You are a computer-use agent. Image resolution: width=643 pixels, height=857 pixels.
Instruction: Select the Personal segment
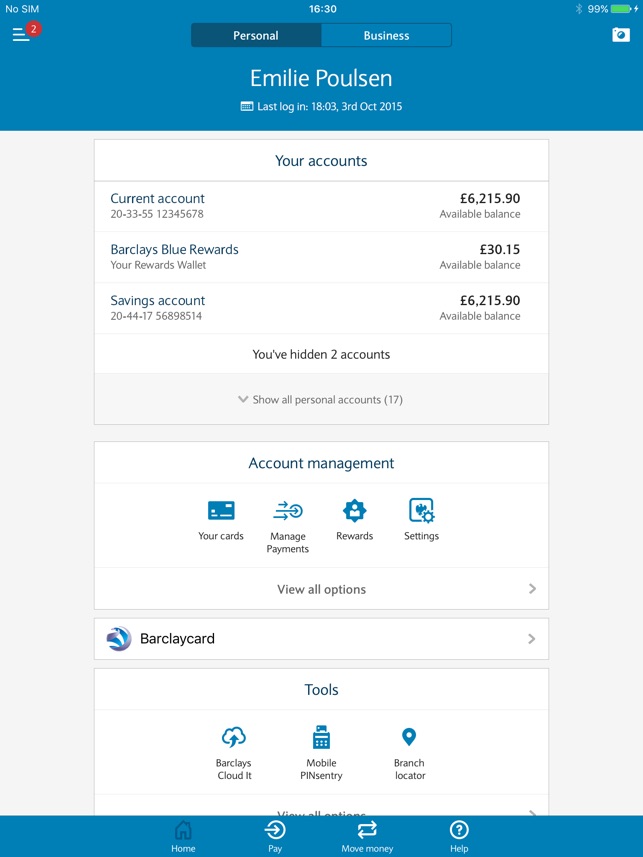tap(256, 35)
